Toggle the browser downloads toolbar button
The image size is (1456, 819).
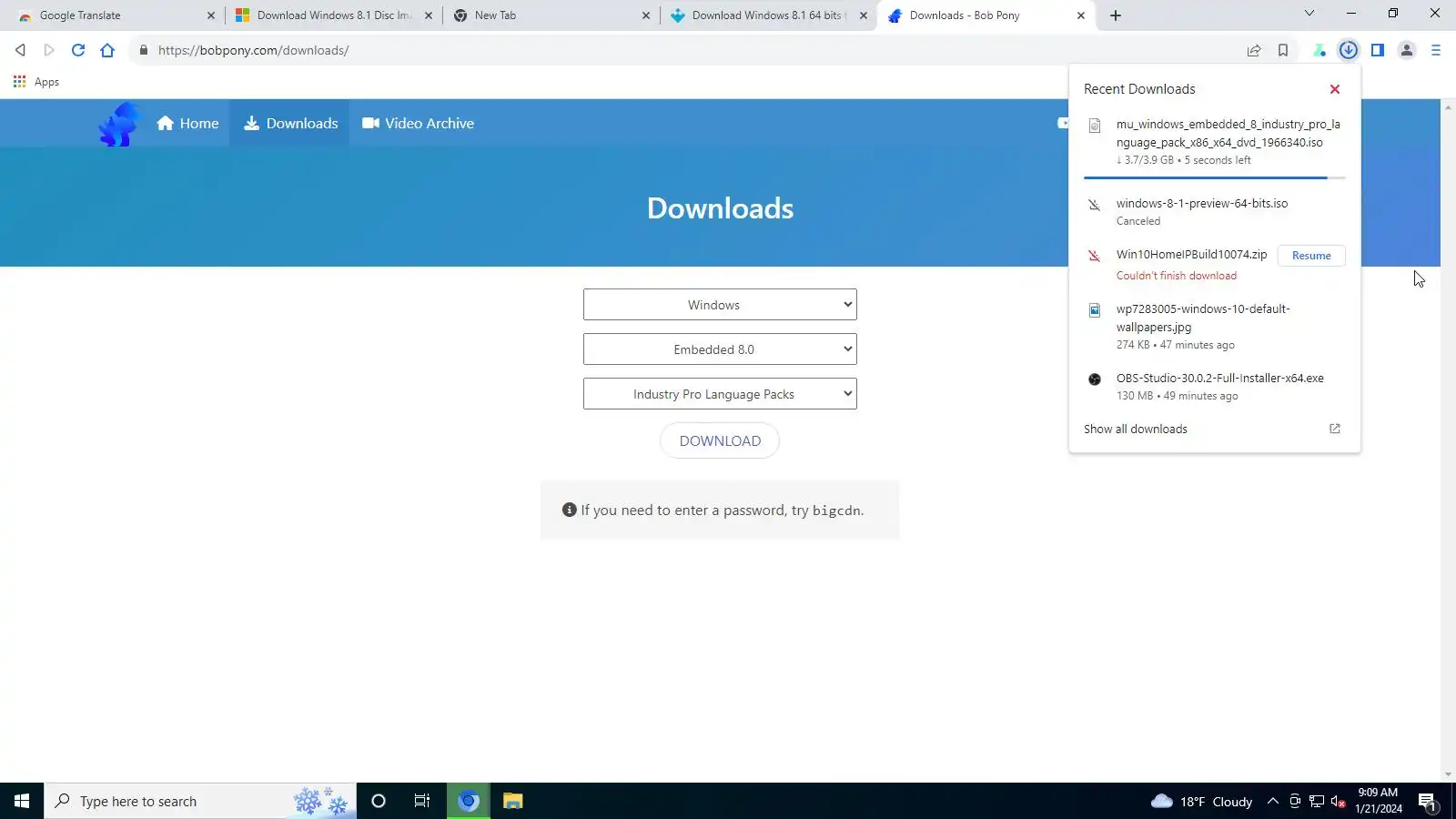point(1349,50)
